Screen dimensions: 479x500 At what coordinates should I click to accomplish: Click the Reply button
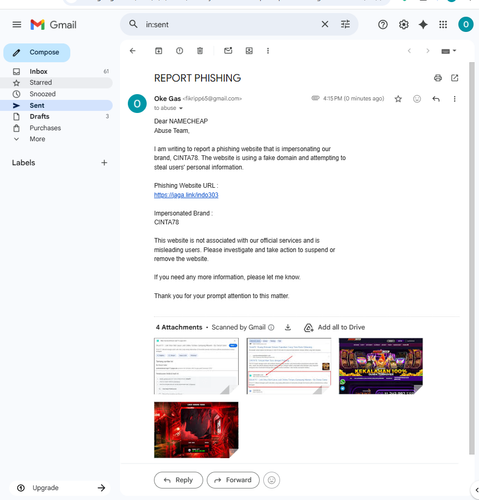(x=178, y=480)
